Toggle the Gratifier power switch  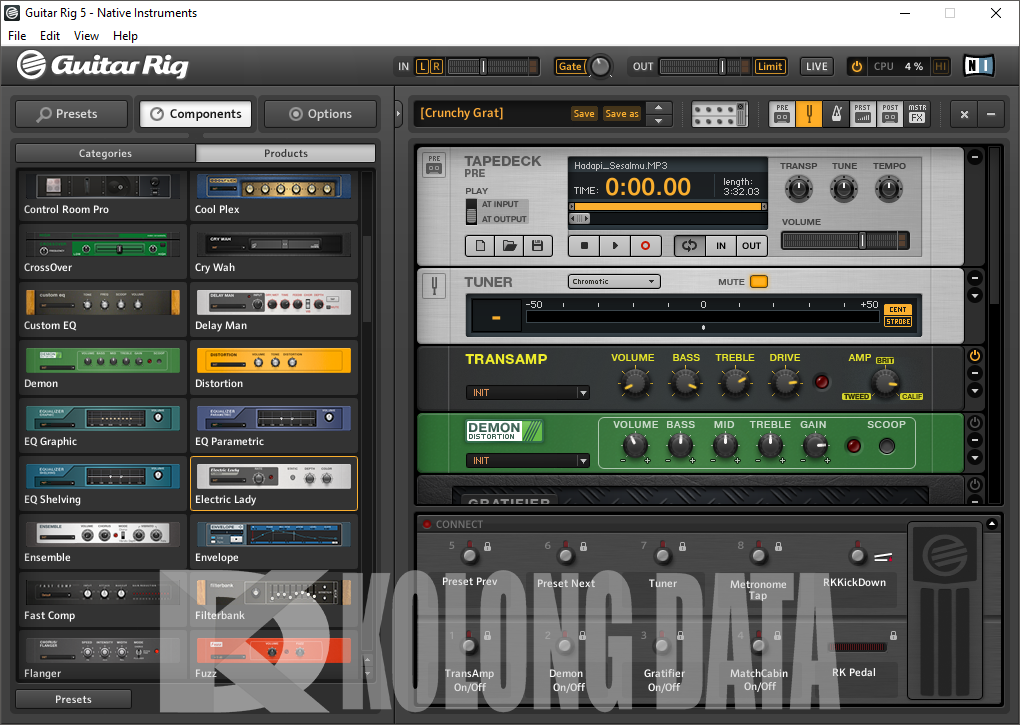(974, 484)
